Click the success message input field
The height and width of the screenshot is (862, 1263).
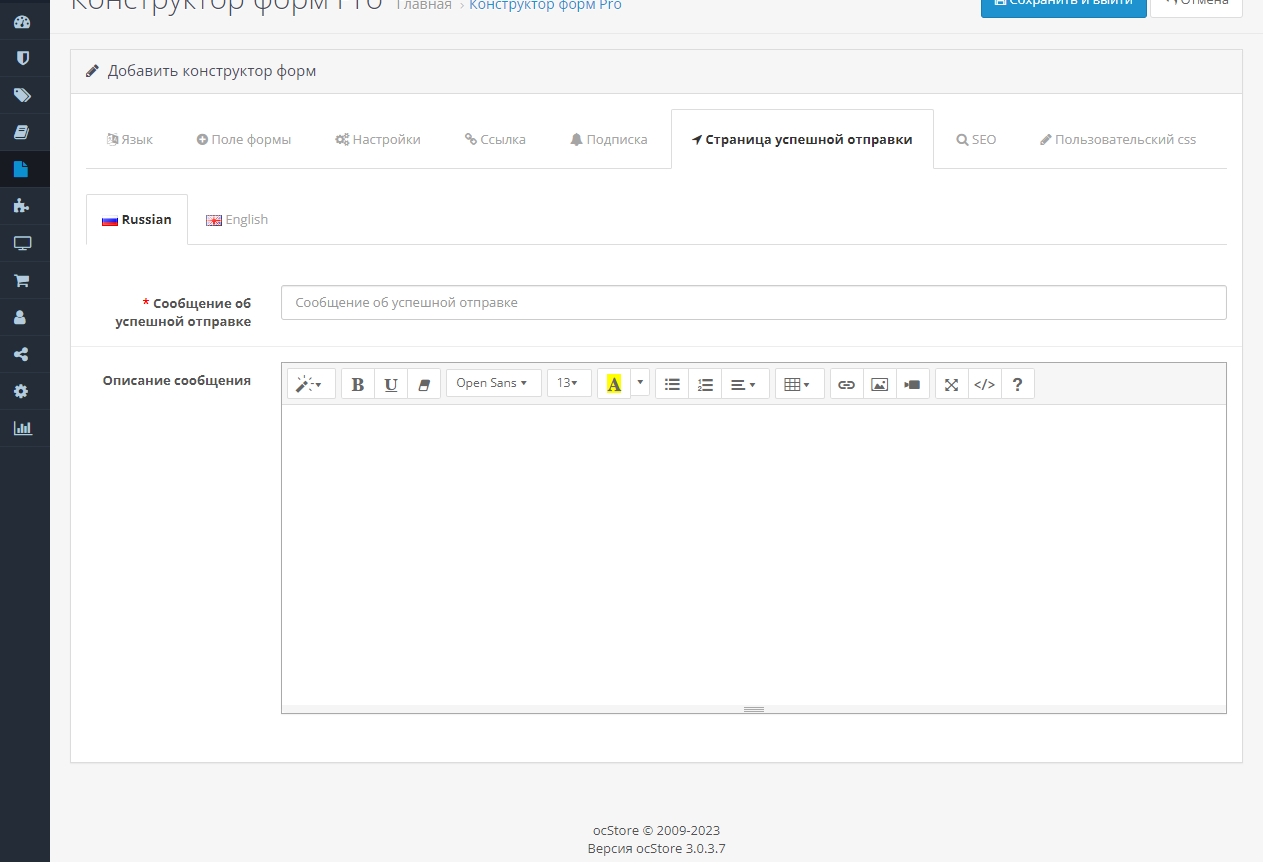(753, 303)
